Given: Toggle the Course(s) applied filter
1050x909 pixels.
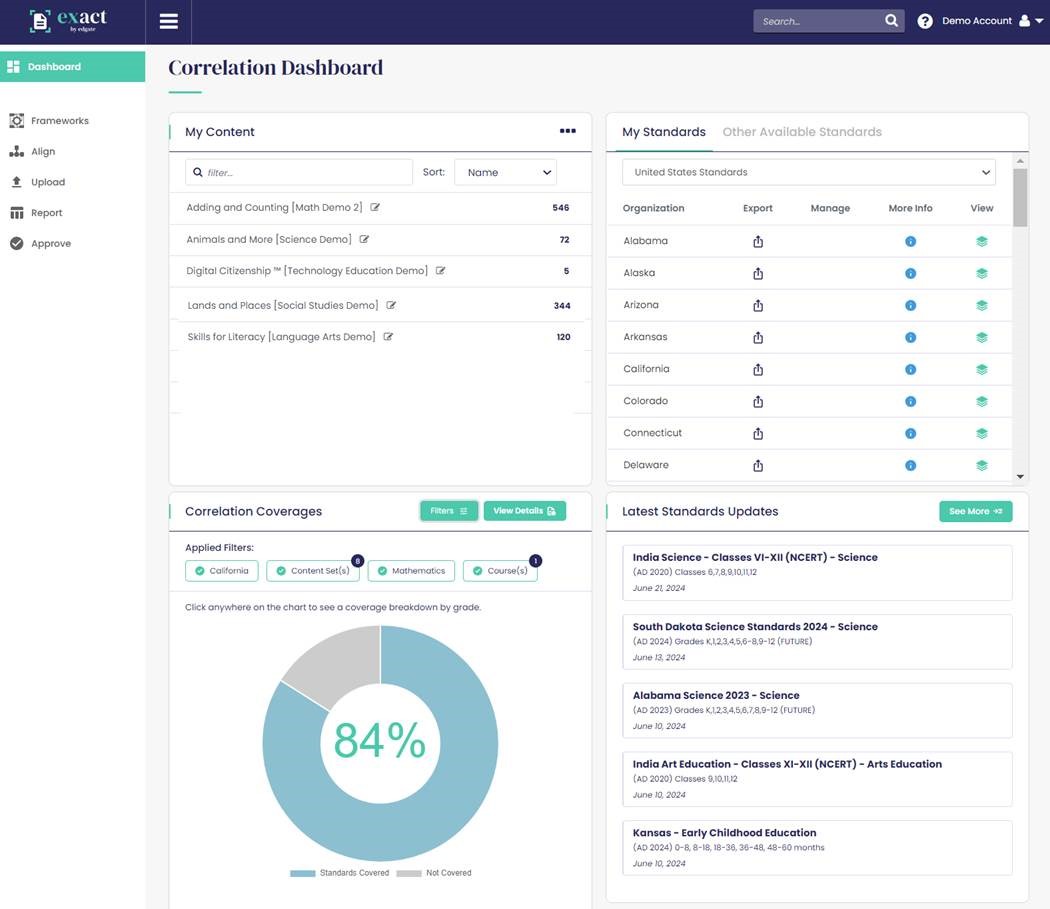Looking at the screenshot, I should pyautogui.click(x=500, y=571).
